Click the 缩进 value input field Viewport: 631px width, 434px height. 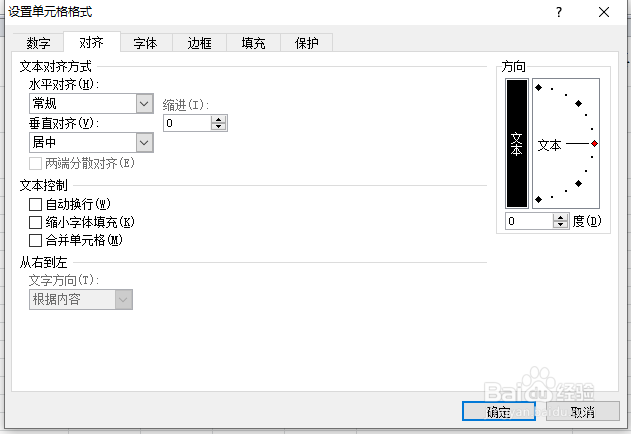click(187, 123)
